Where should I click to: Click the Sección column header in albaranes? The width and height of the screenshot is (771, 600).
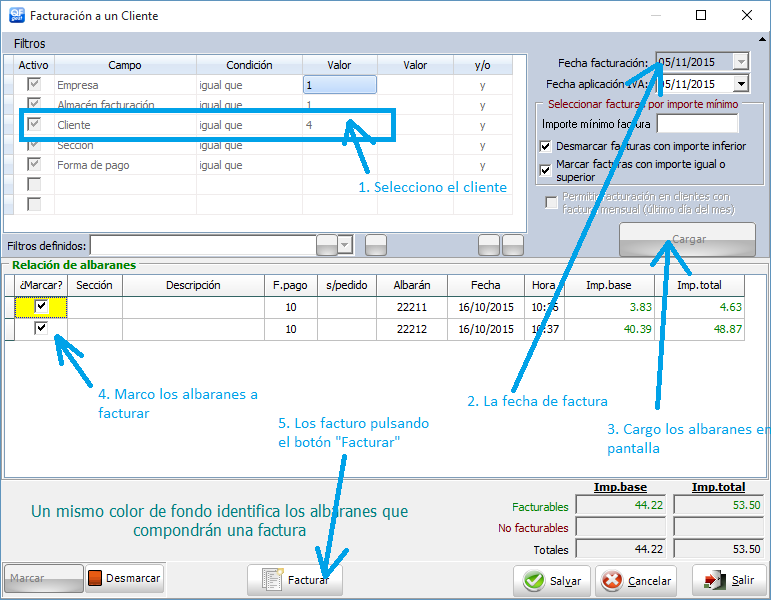tap(94, 285)
